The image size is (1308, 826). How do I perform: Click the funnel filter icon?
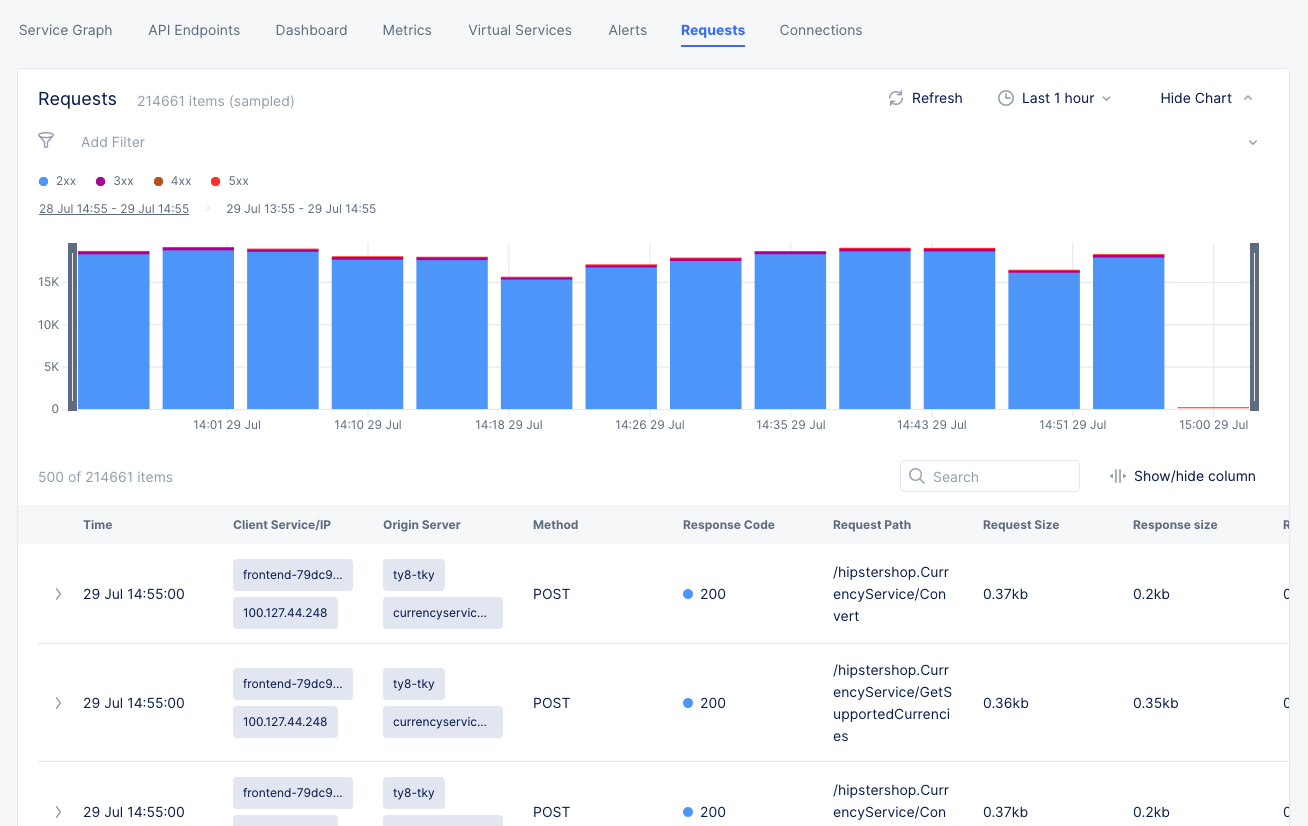(x=46, y=141)
